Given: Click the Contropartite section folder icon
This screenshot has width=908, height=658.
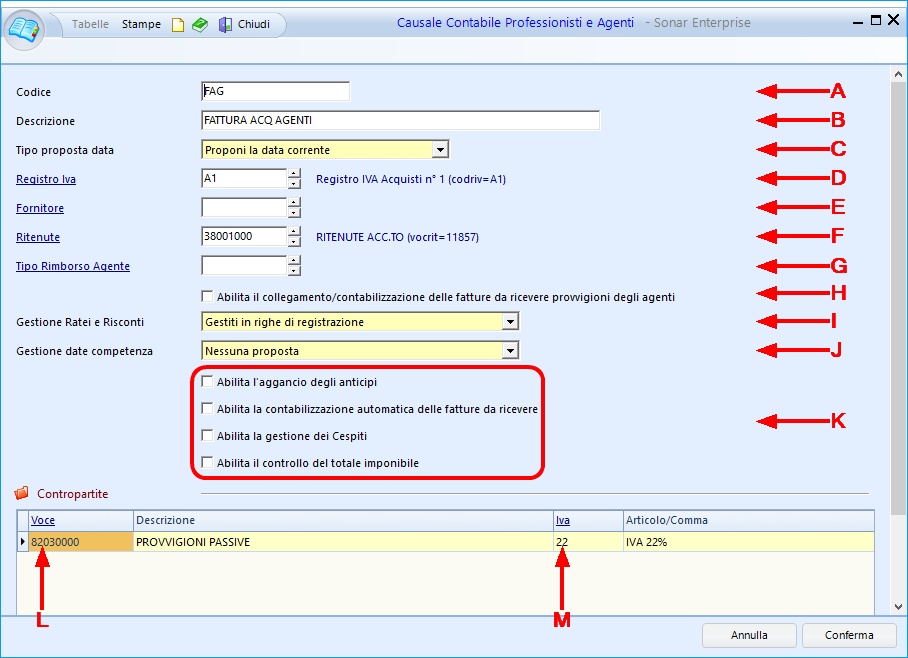Looking at the screenshot, I should pyautogui.click(x=22, y=494).
